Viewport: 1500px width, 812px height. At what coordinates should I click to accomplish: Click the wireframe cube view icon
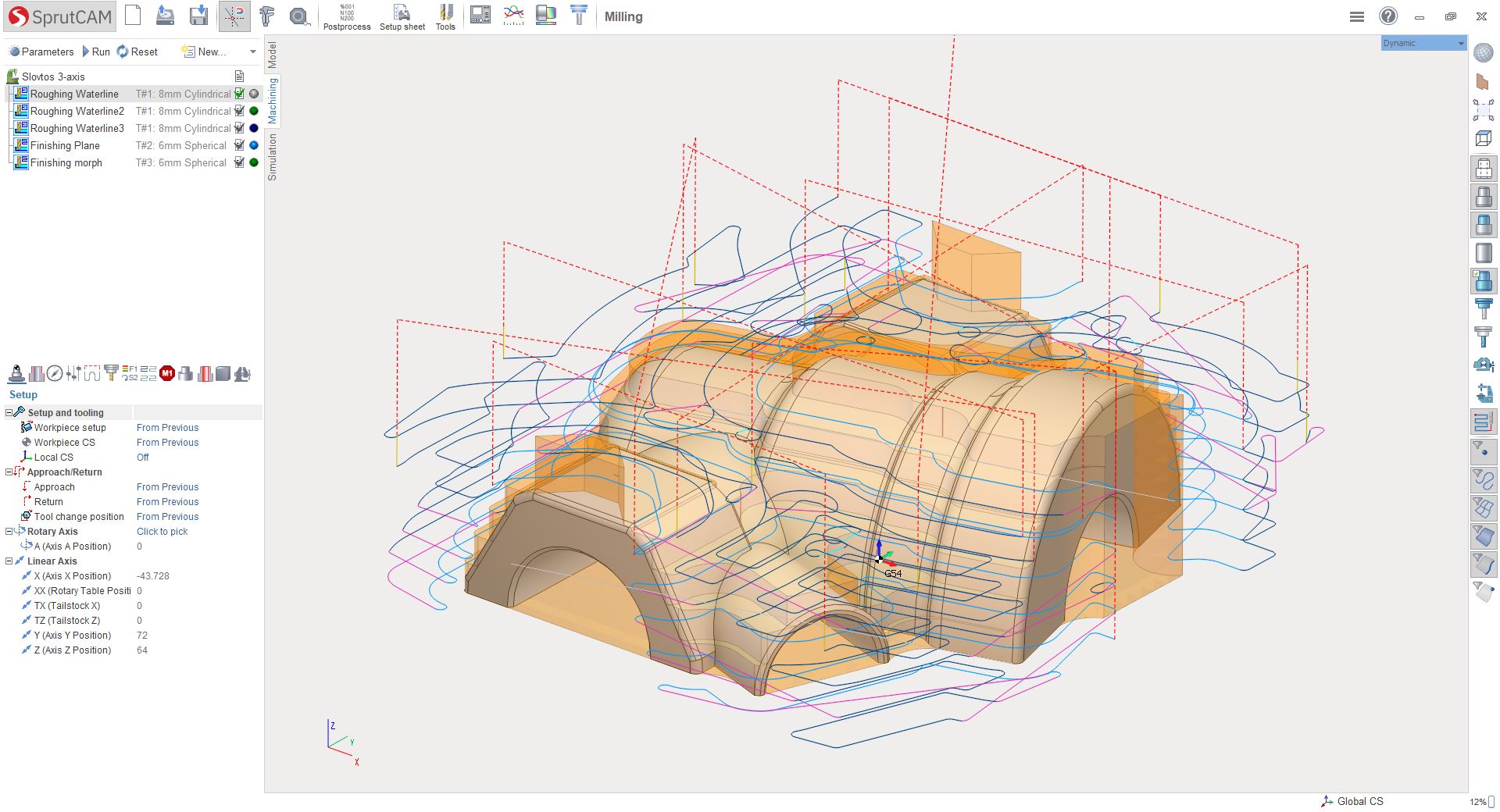coord(1483,139)
